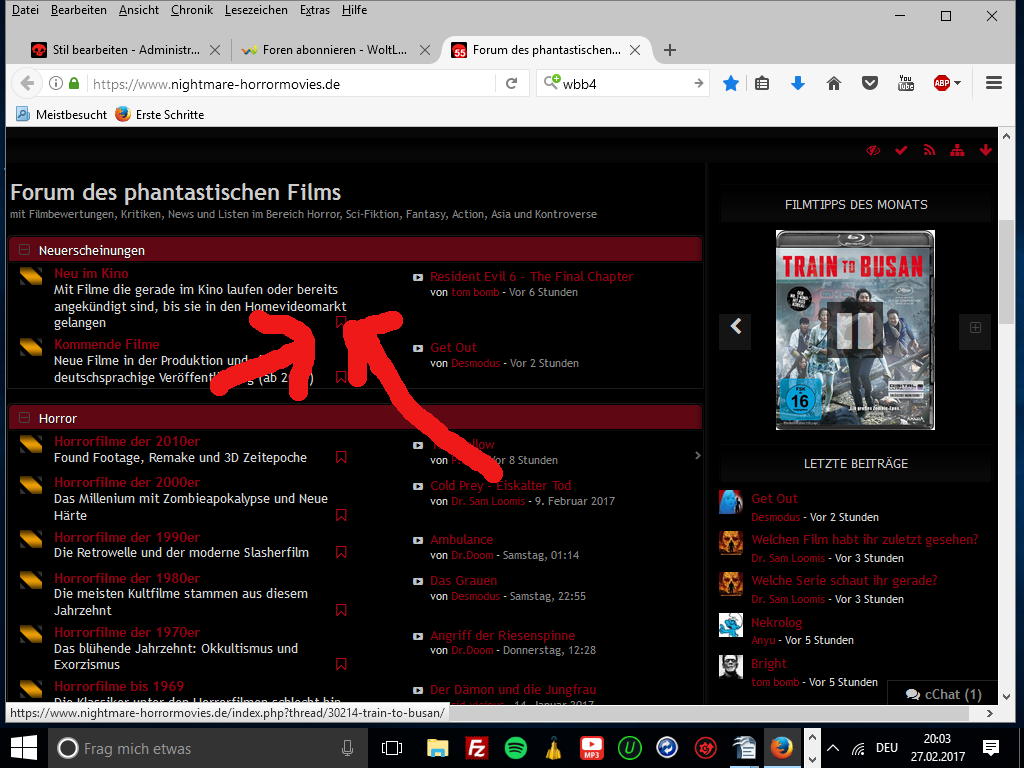Go back to previous page

coord(27,84)
